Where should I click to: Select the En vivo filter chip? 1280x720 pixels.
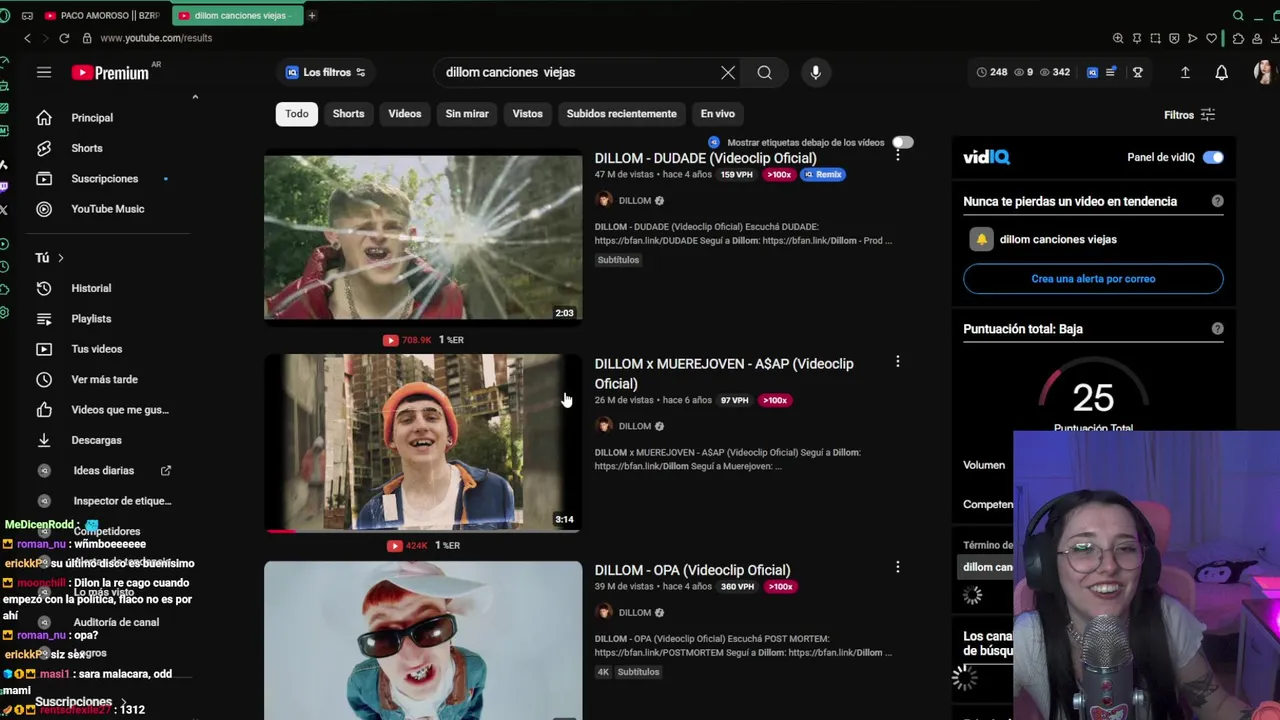click(x=717, y=114)
